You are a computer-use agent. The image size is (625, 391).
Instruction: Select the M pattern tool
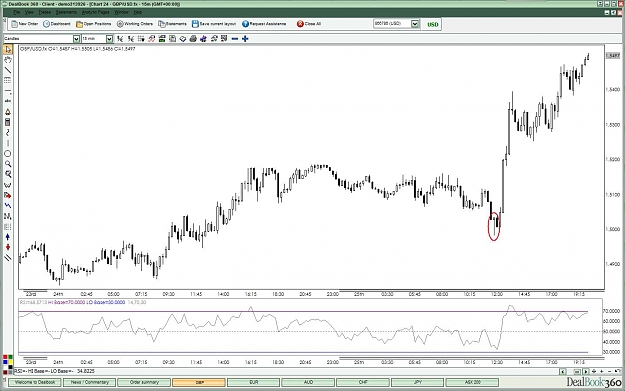coord(8,216)
